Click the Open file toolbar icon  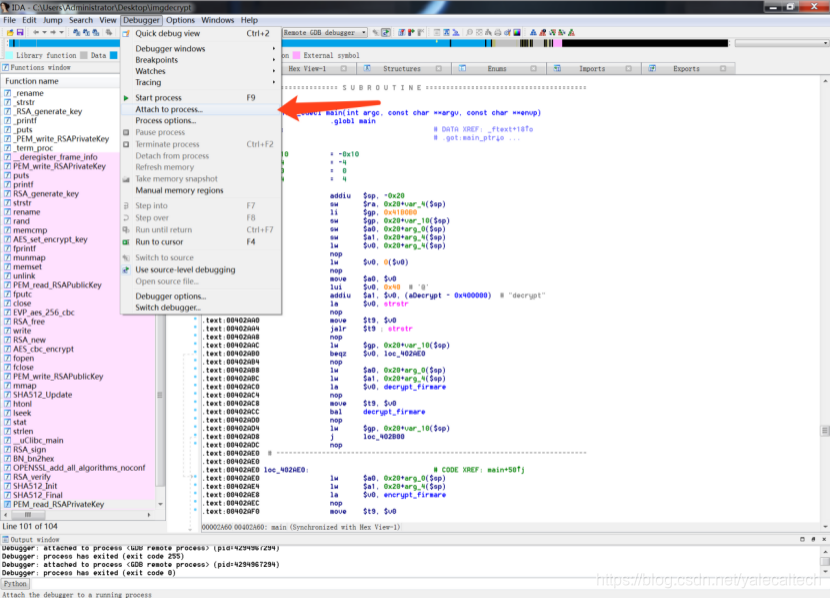10,33
